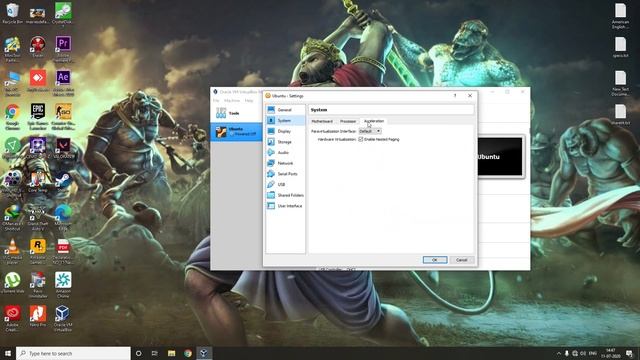Open Task View on the taskbar
This screenshot has width=640, height=360.
(155, 353)
